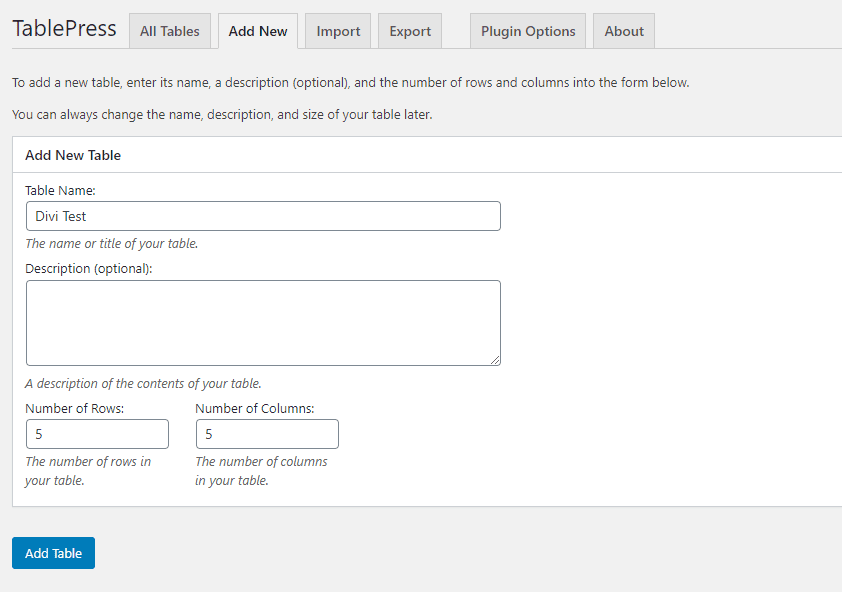The height and width of the screenshot is (592, 842).
Task: Open the About tab
Action: click(624, 31)
